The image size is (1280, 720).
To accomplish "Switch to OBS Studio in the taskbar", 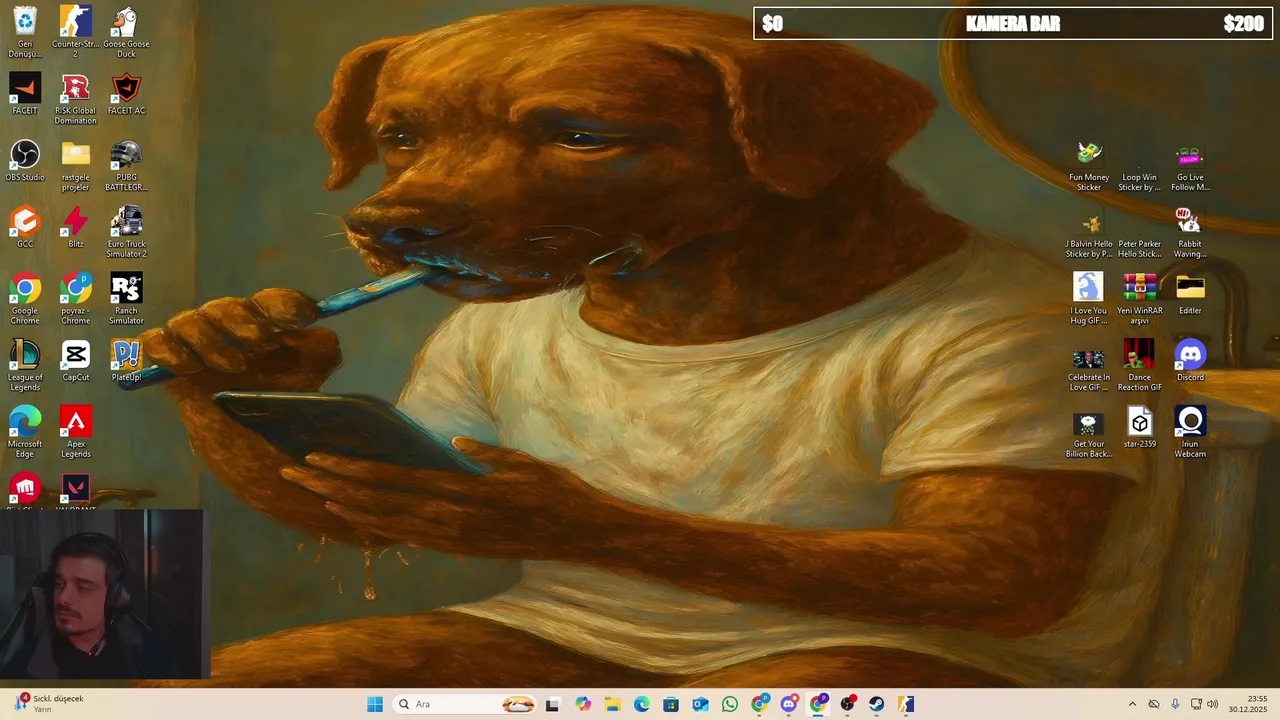I will point(848,704).
